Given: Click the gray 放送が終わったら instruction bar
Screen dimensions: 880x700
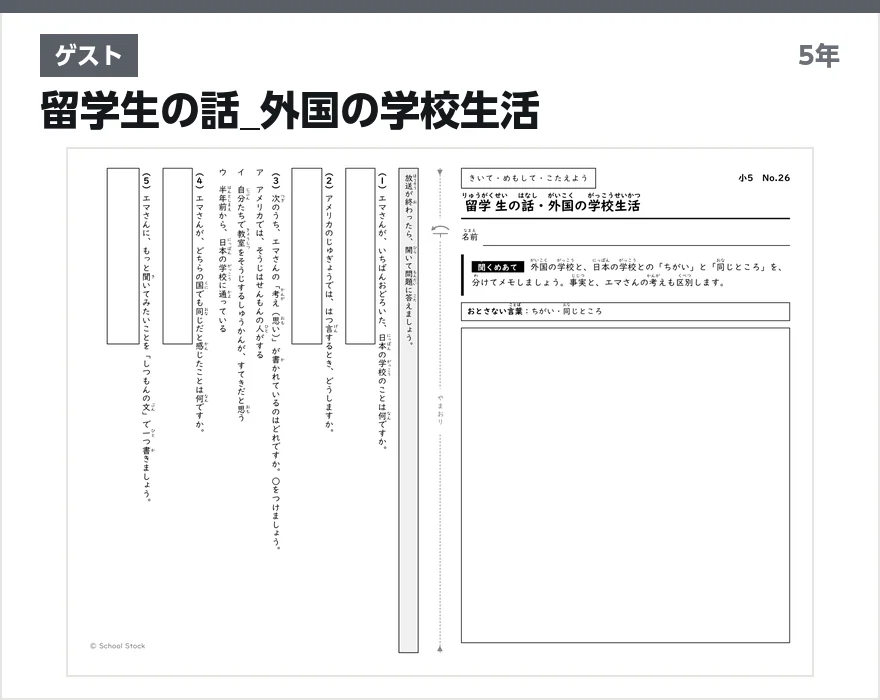Looking at the screenshot, I should click(x=409, y=410).
